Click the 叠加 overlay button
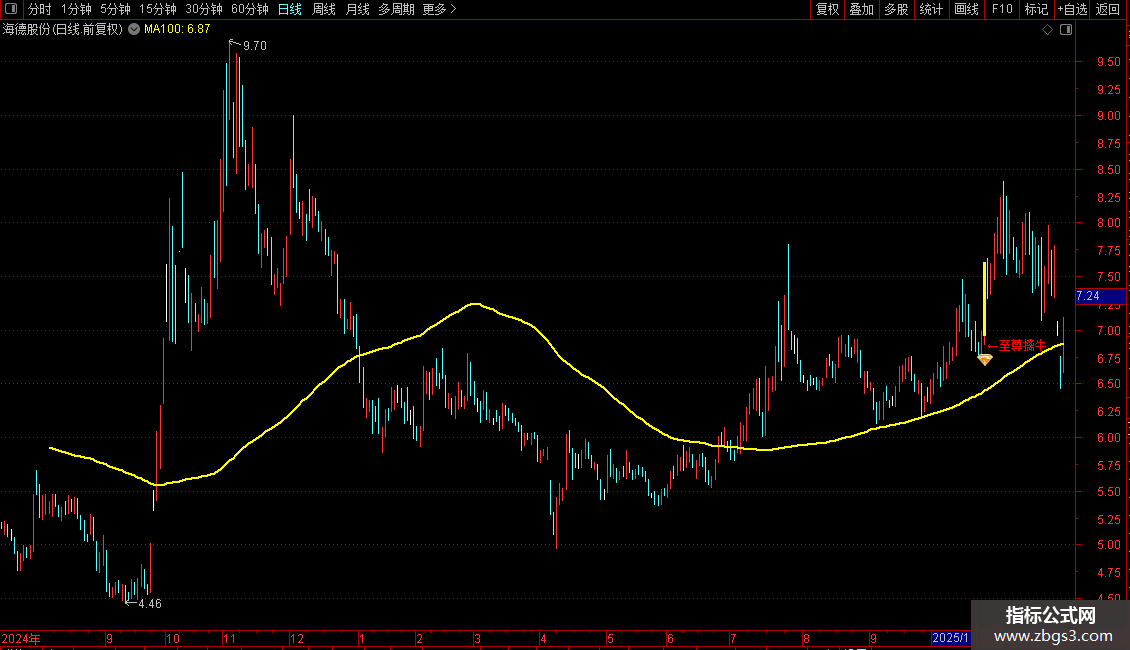 coord(861,9)
